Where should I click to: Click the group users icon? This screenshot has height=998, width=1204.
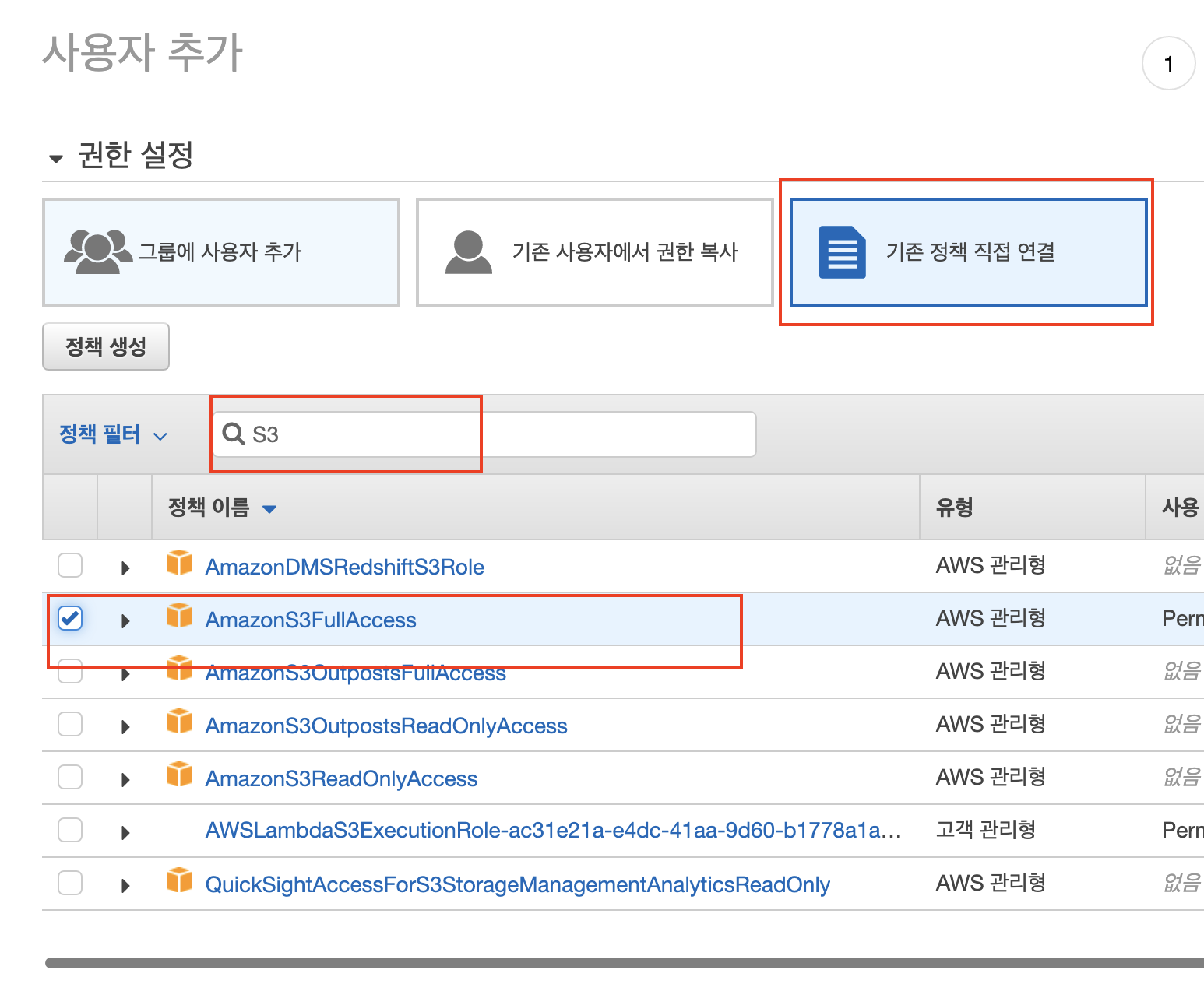click(x=98, y=251)
